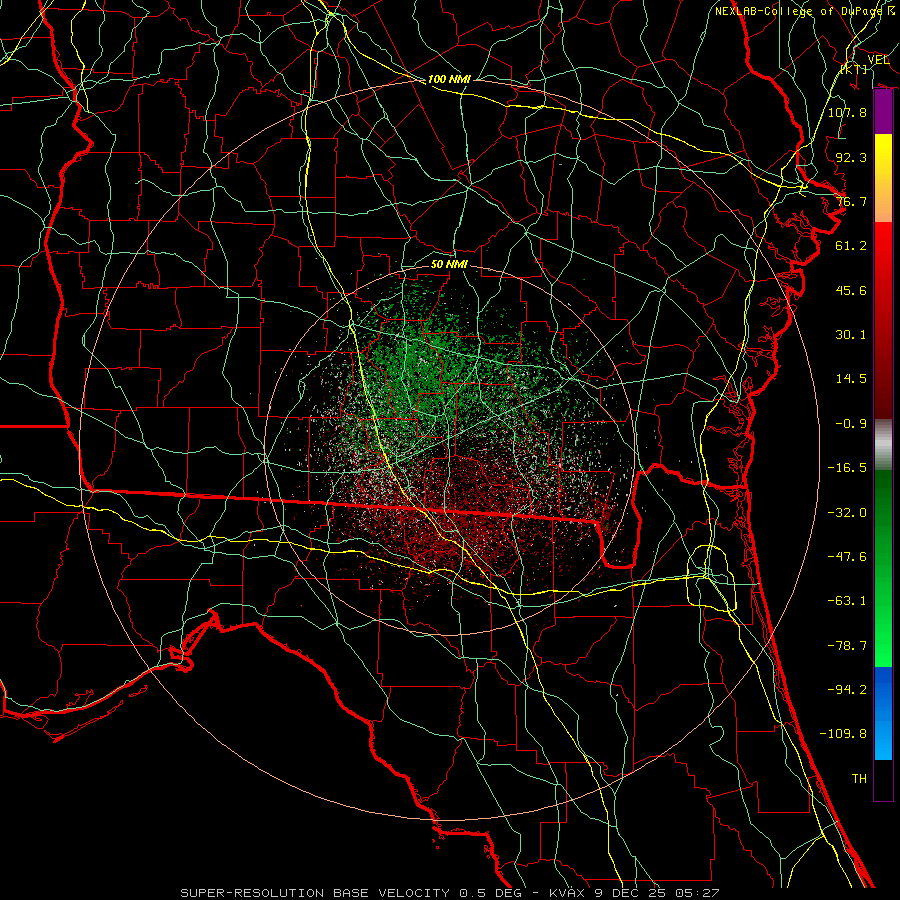This screenshot has width=900, height=900.
Task: Select the 45.6 velocity scale value
Action: pos(851,290)
